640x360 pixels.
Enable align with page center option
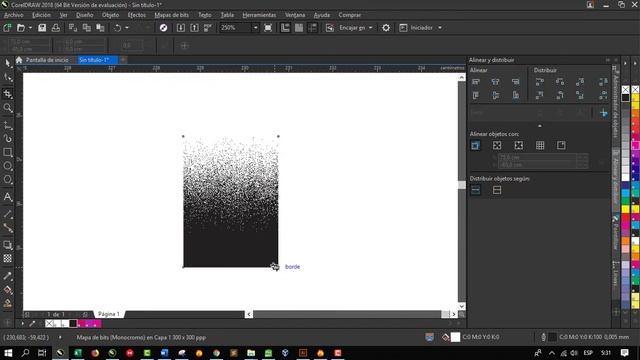pos(518,145)
